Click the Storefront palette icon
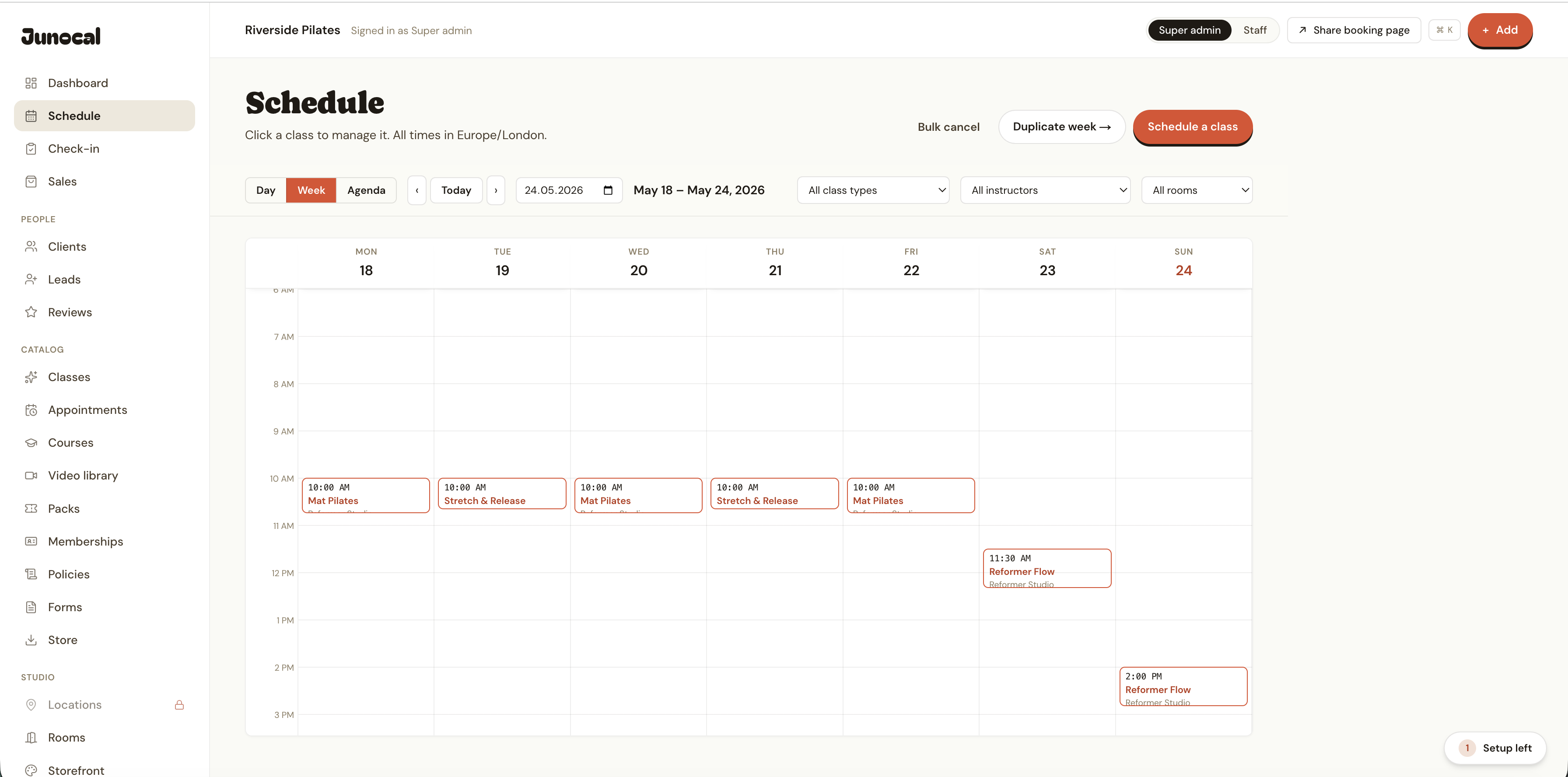Screen dimensions: 1568x777 (31, 770)
